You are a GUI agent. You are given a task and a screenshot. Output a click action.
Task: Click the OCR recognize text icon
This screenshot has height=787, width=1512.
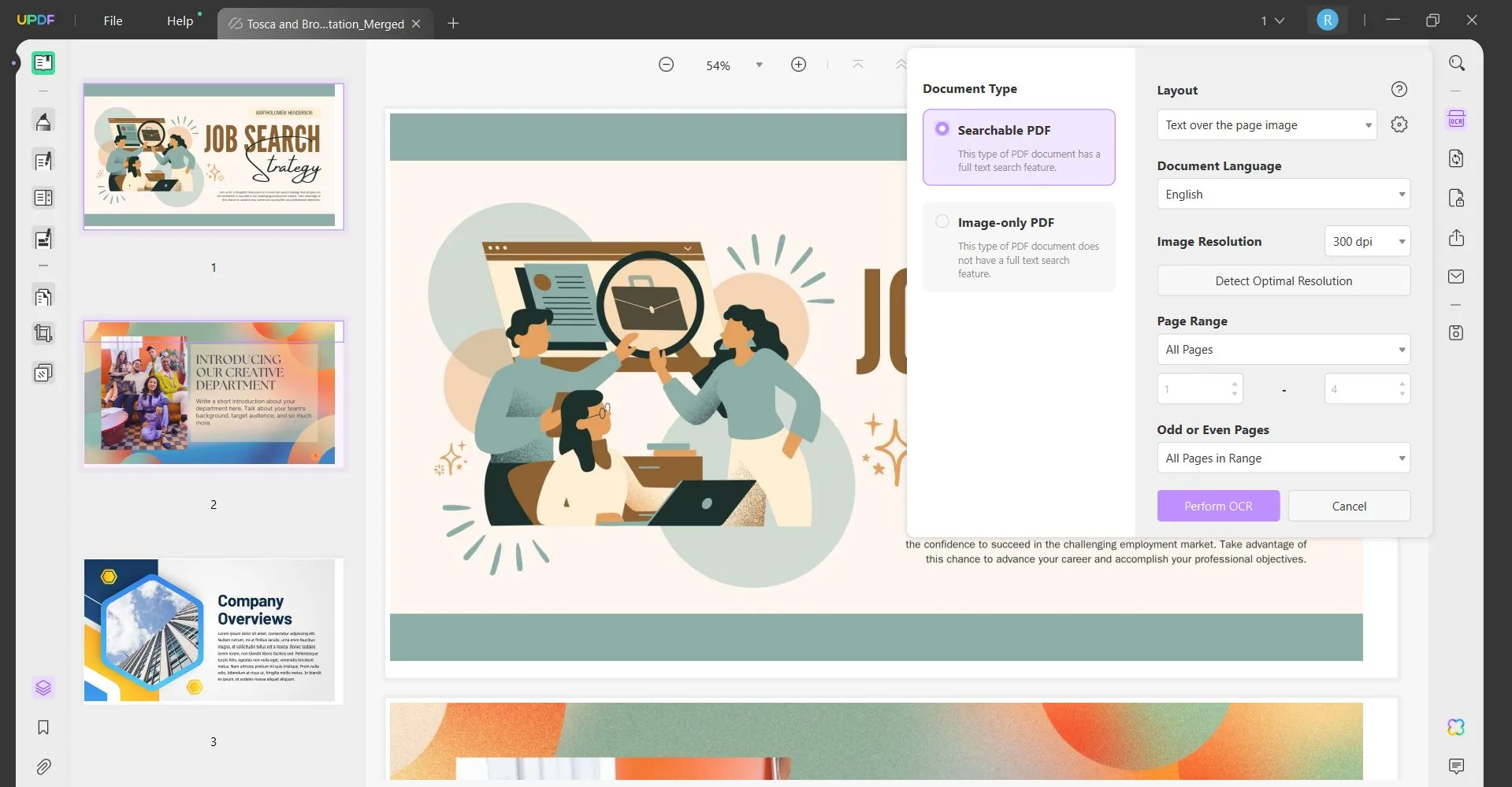[x=1456, y=120]
